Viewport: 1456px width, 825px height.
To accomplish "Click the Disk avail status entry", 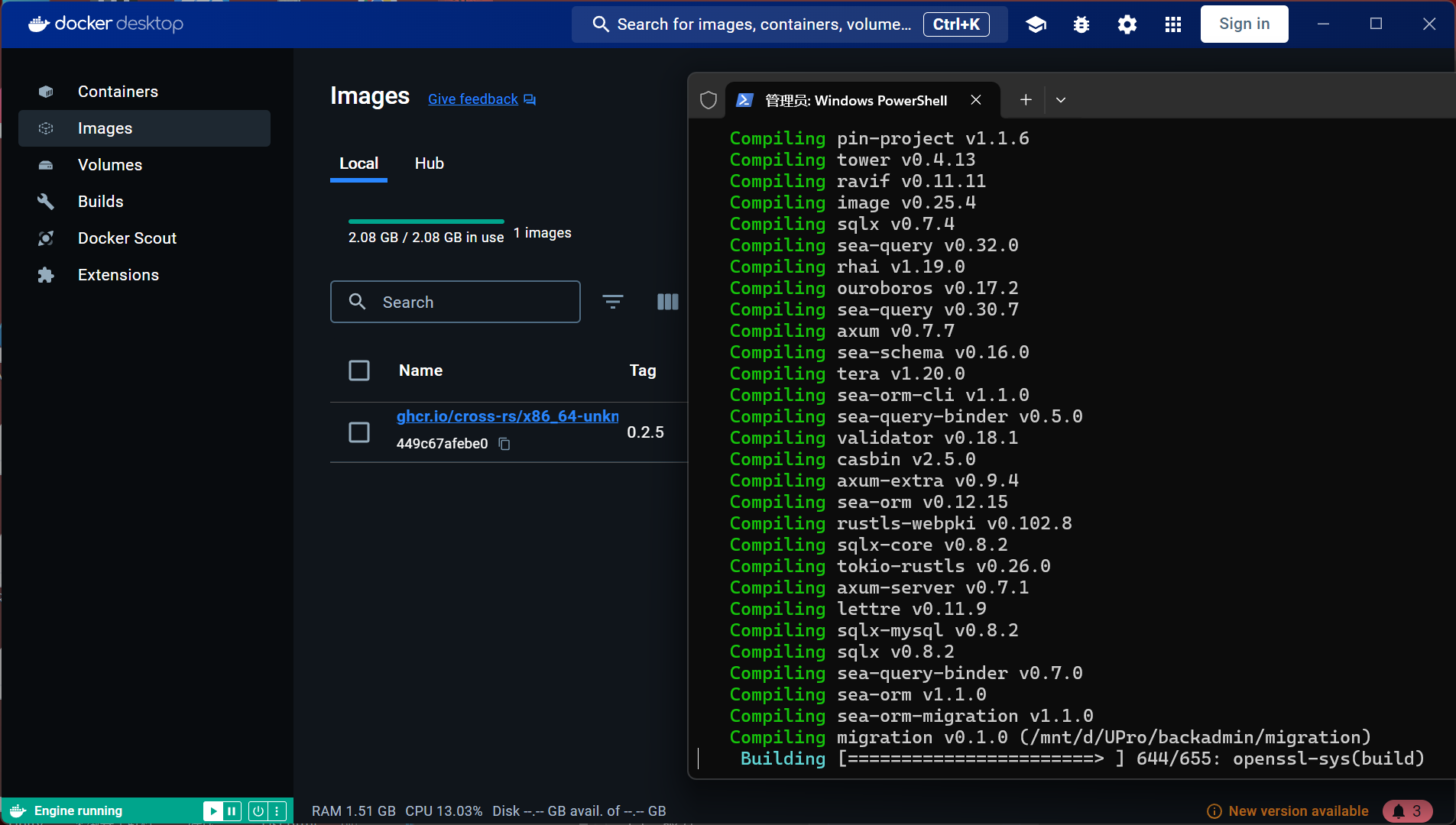I will click(579, 811).
